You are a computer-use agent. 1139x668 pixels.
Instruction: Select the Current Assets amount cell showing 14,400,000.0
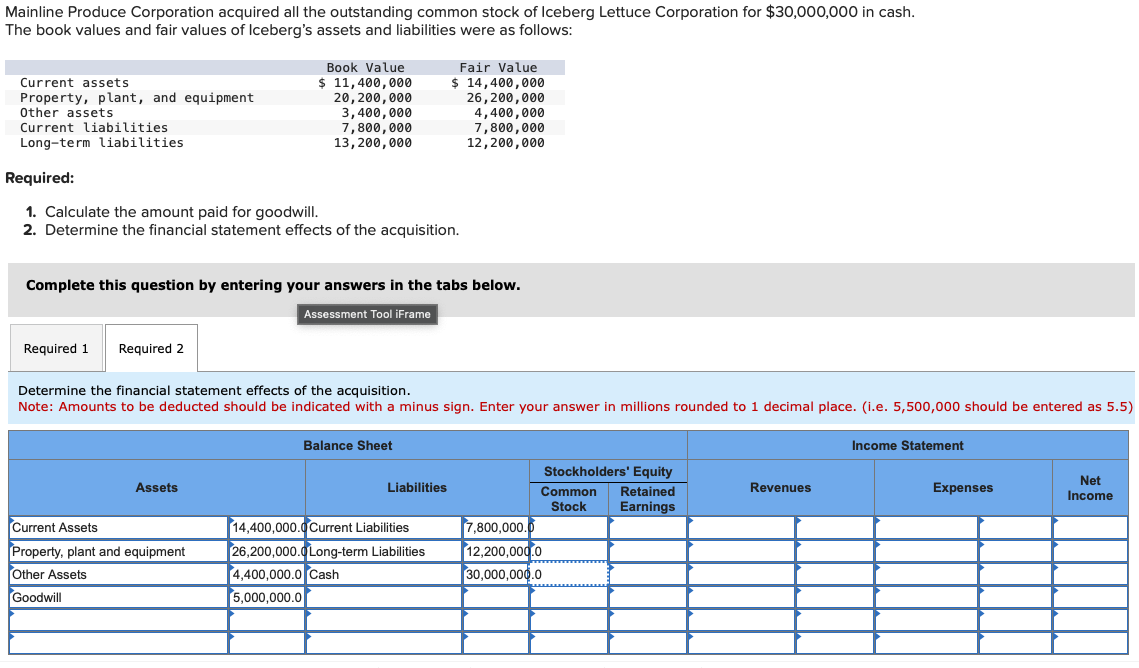tap(266, 527)
